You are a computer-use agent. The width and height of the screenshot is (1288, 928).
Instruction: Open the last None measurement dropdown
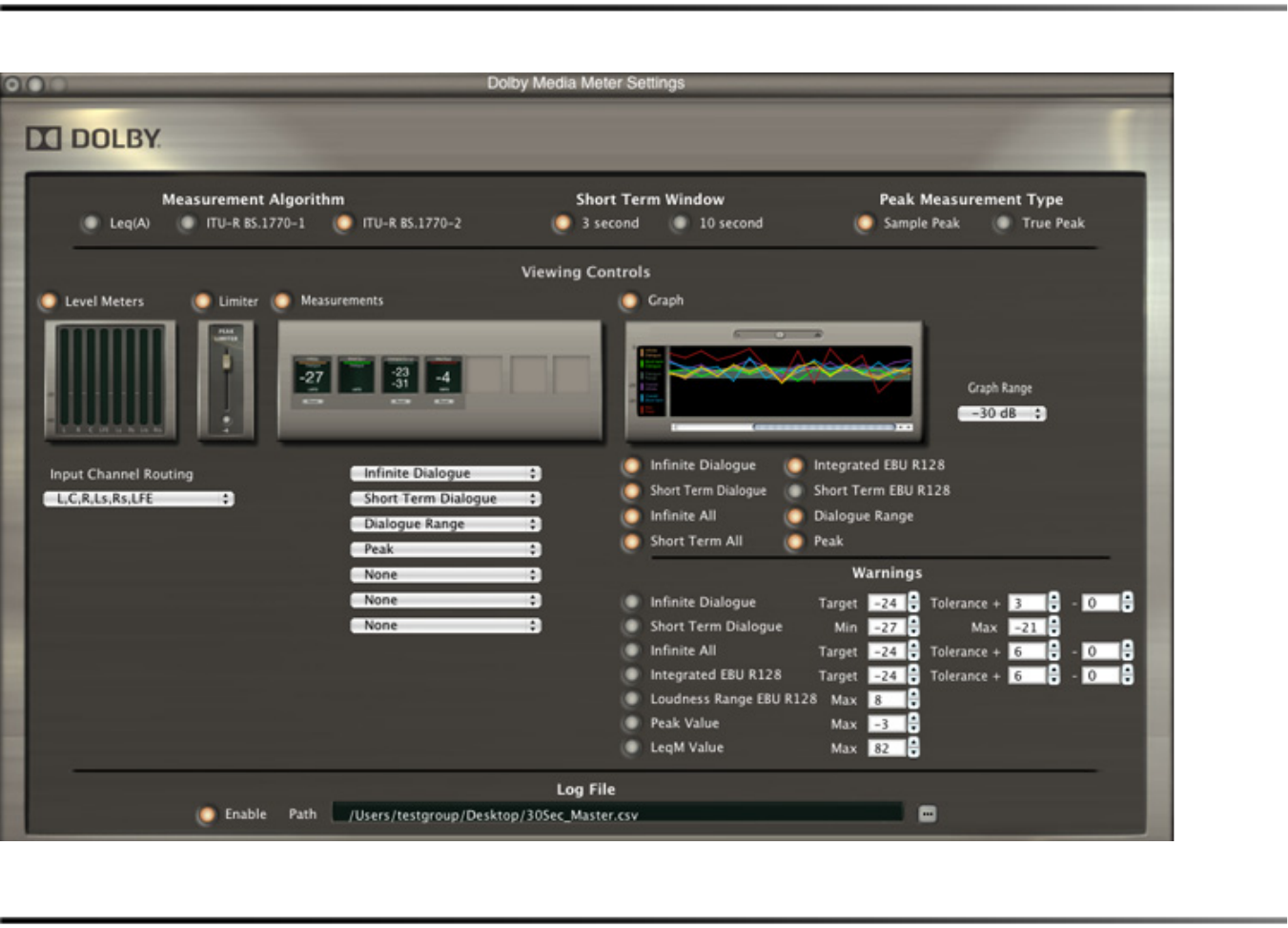pos(445,626)
